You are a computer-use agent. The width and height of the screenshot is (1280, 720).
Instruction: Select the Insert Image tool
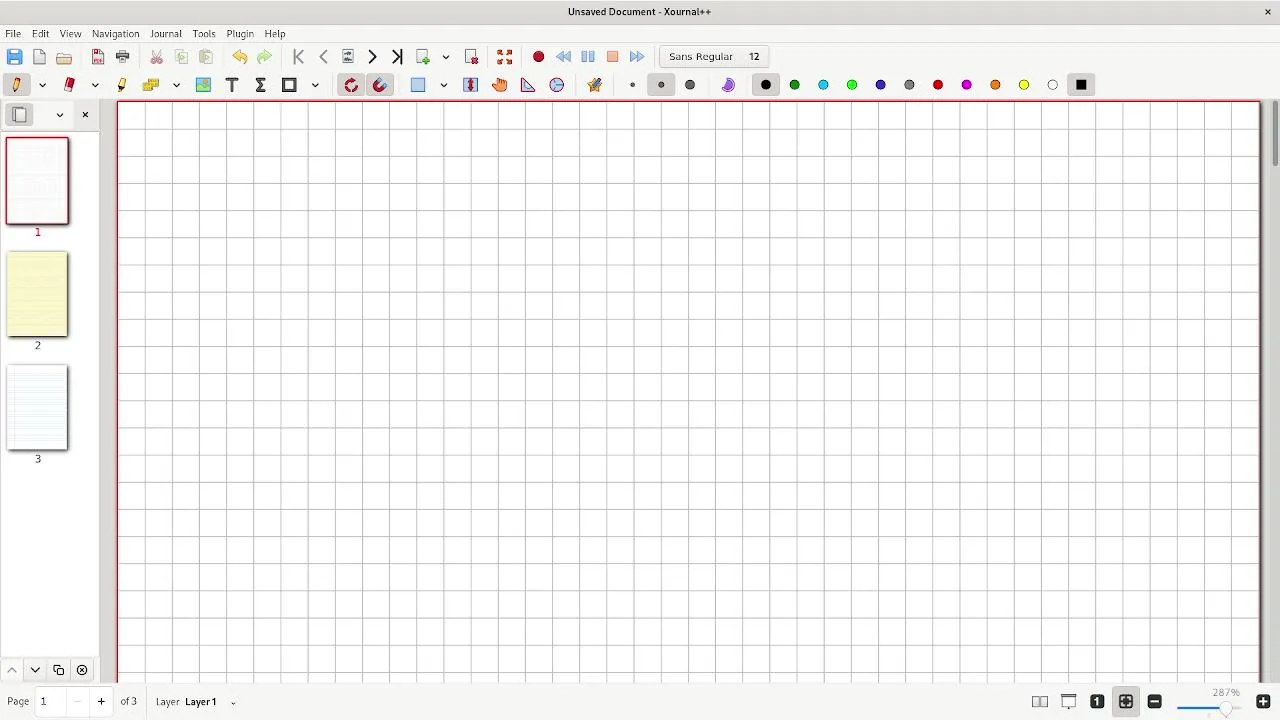click(x=203, y=85)
